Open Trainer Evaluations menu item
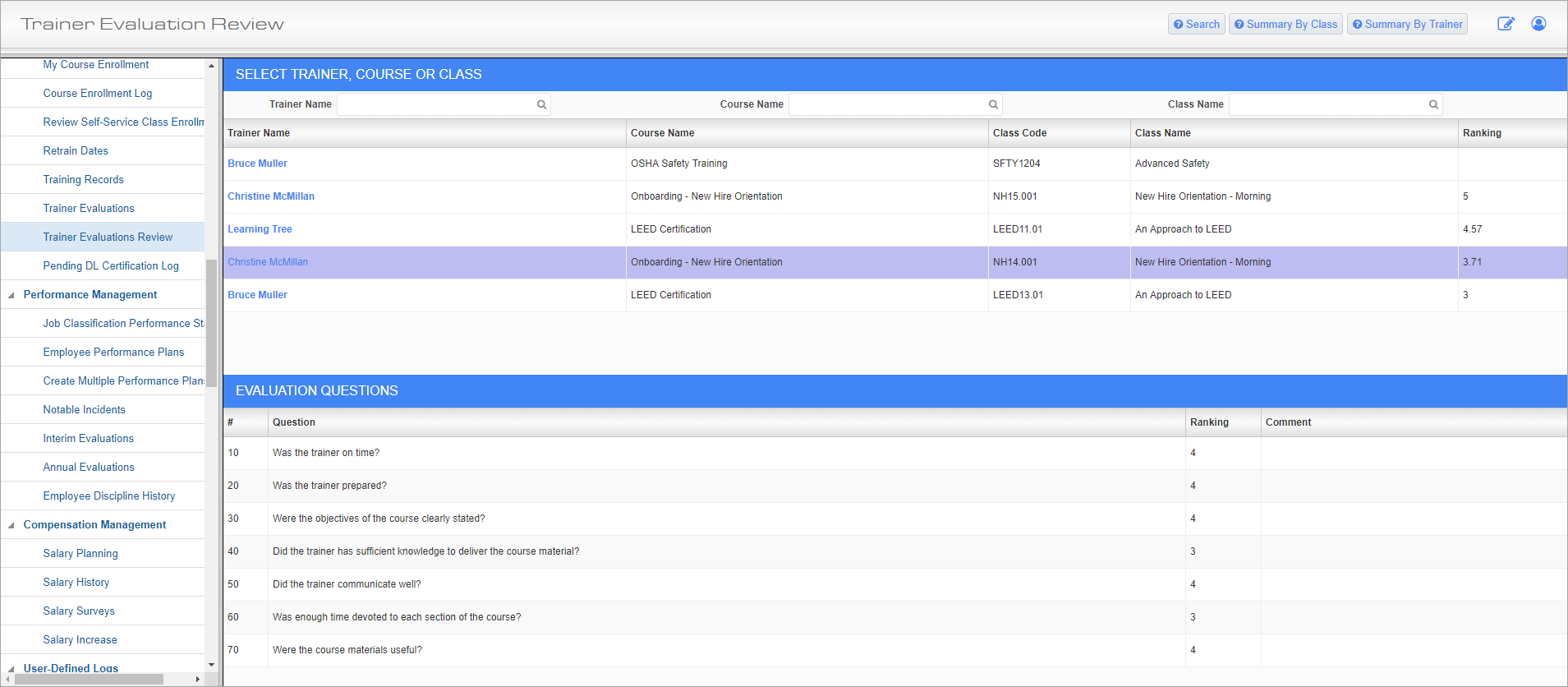 (x=89, y=209)
